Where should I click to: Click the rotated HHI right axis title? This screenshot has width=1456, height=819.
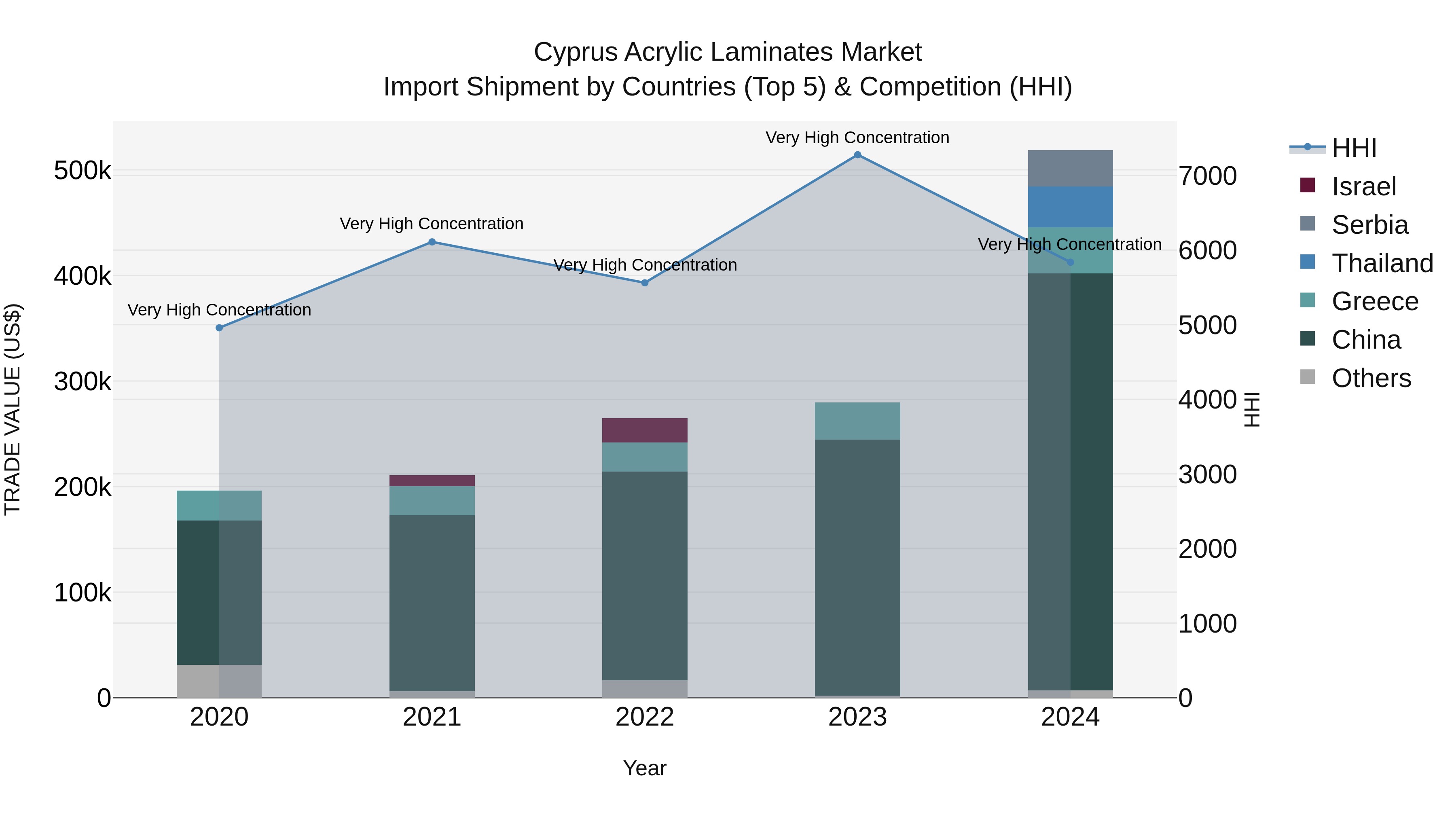click(1252, 409)
